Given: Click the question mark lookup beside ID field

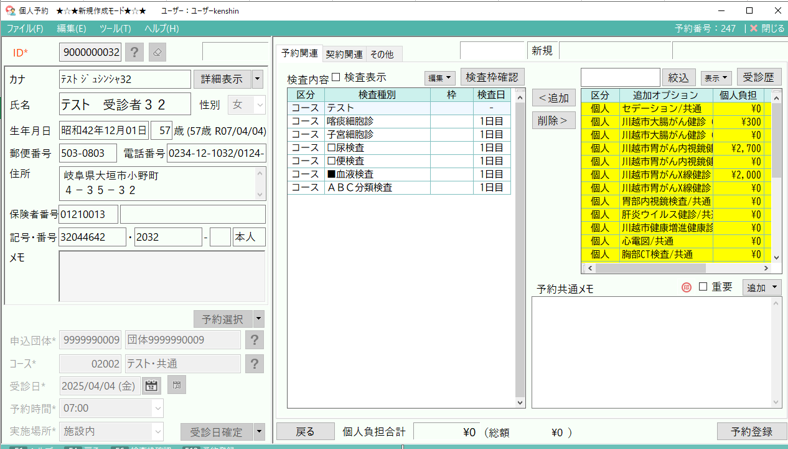Looking at the screenshot, I should [x=135, y=52].
